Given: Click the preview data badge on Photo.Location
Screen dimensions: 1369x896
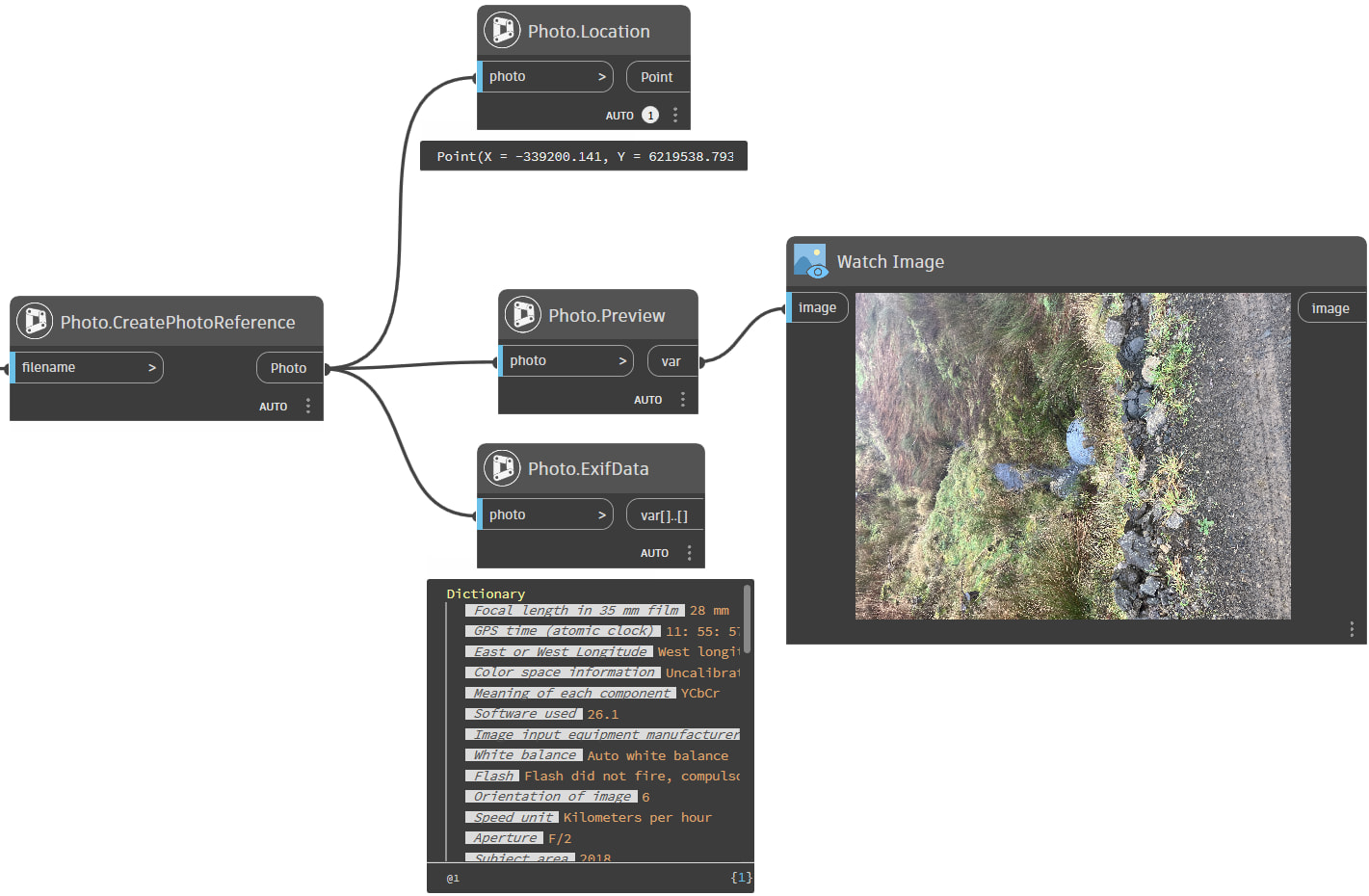Looking at the screenshot, I should (x=650, y=115).
